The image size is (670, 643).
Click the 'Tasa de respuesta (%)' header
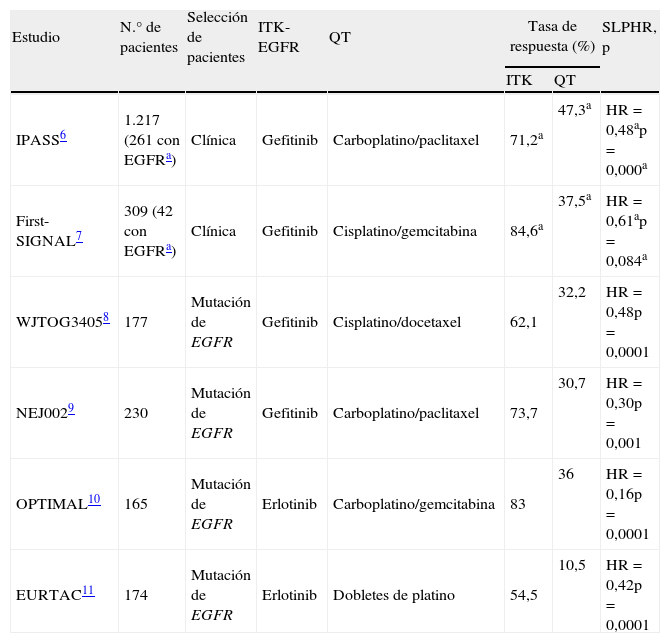click(x=551, y=36)
